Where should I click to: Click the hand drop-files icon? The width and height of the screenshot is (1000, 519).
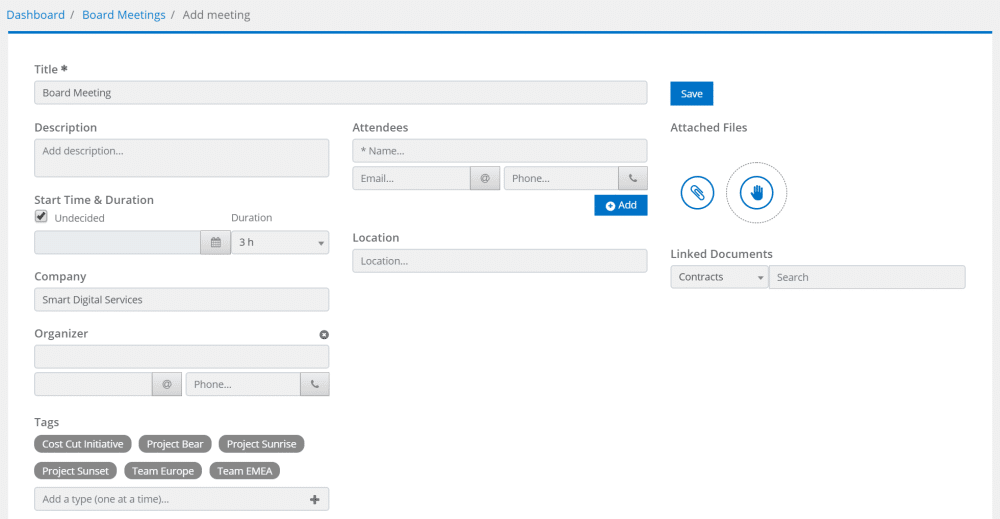pos(756,193)
